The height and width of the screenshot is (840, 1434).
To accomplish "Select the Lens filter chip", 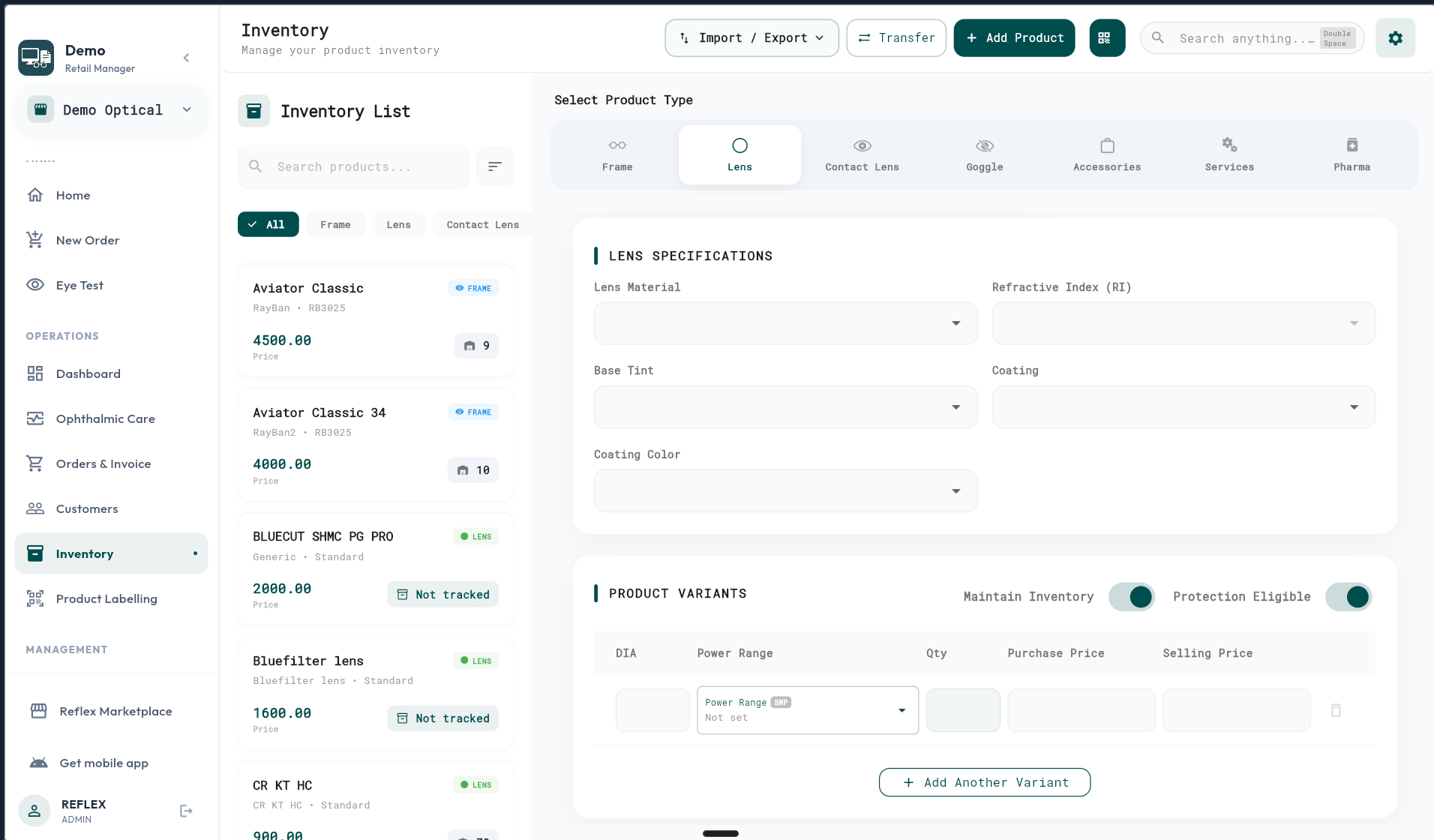I will tap(398, 224).
